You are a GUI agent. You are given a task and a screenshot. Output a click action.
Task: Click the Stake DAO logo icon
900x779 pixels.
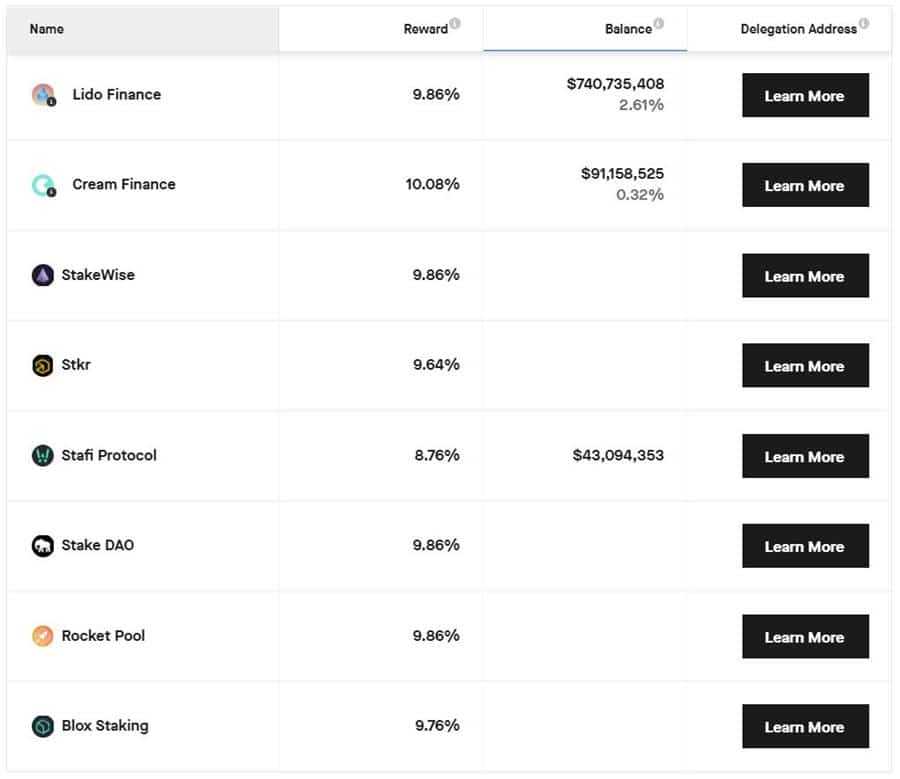coord(42,546)
